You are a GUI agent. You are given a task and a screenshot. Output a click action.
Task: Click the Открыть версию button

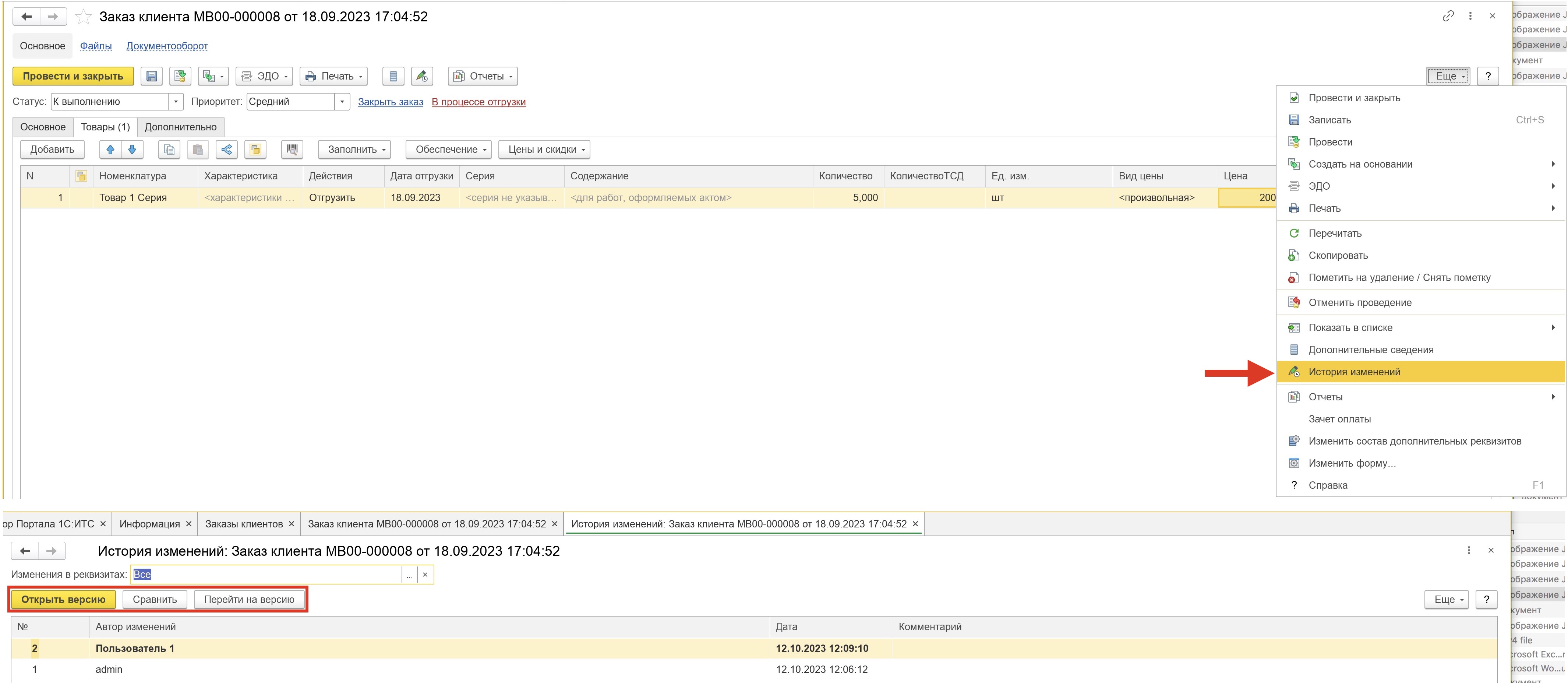(63, 600)
